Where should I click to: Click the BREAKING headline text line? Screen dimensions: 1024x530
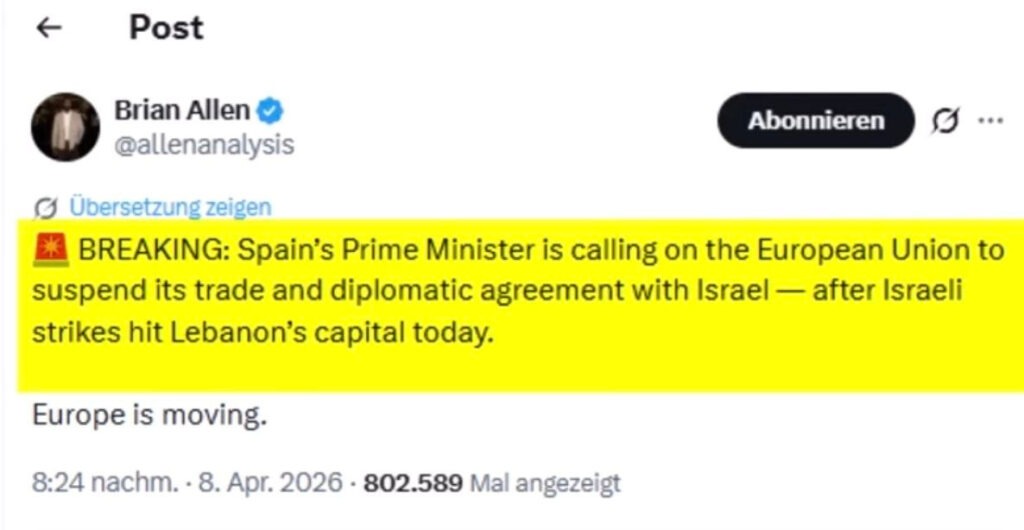point(540,250)
